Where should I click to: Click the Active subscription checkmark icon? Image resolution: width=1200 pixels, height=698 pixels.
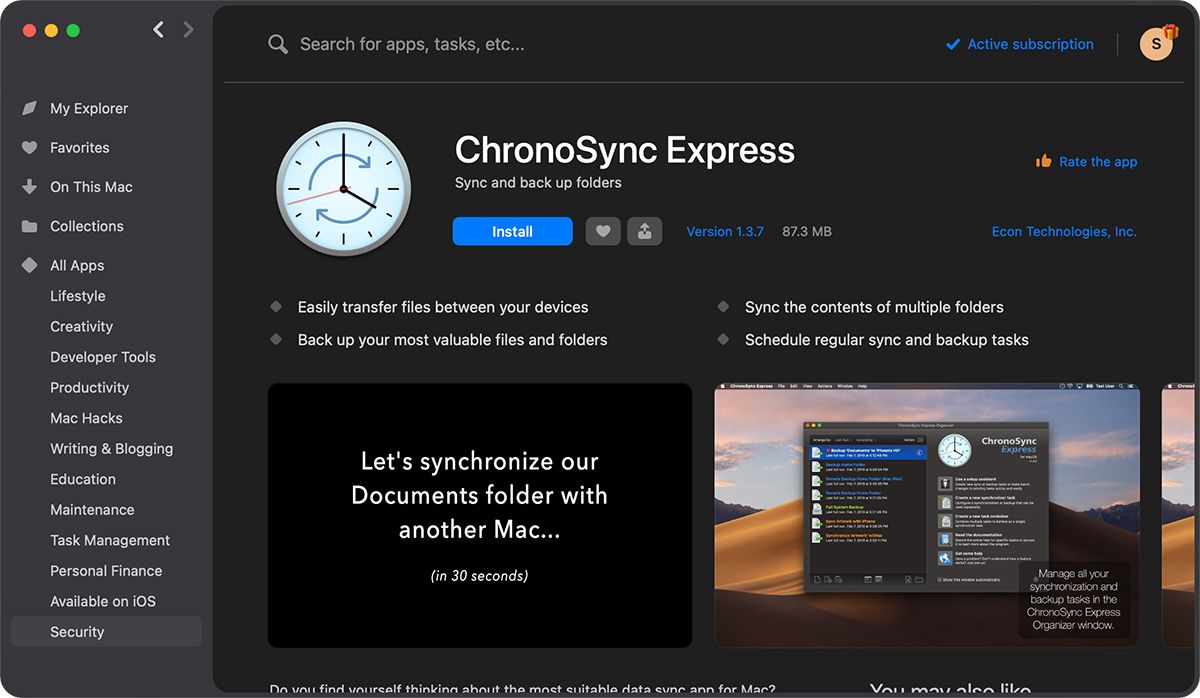(953, 44)
